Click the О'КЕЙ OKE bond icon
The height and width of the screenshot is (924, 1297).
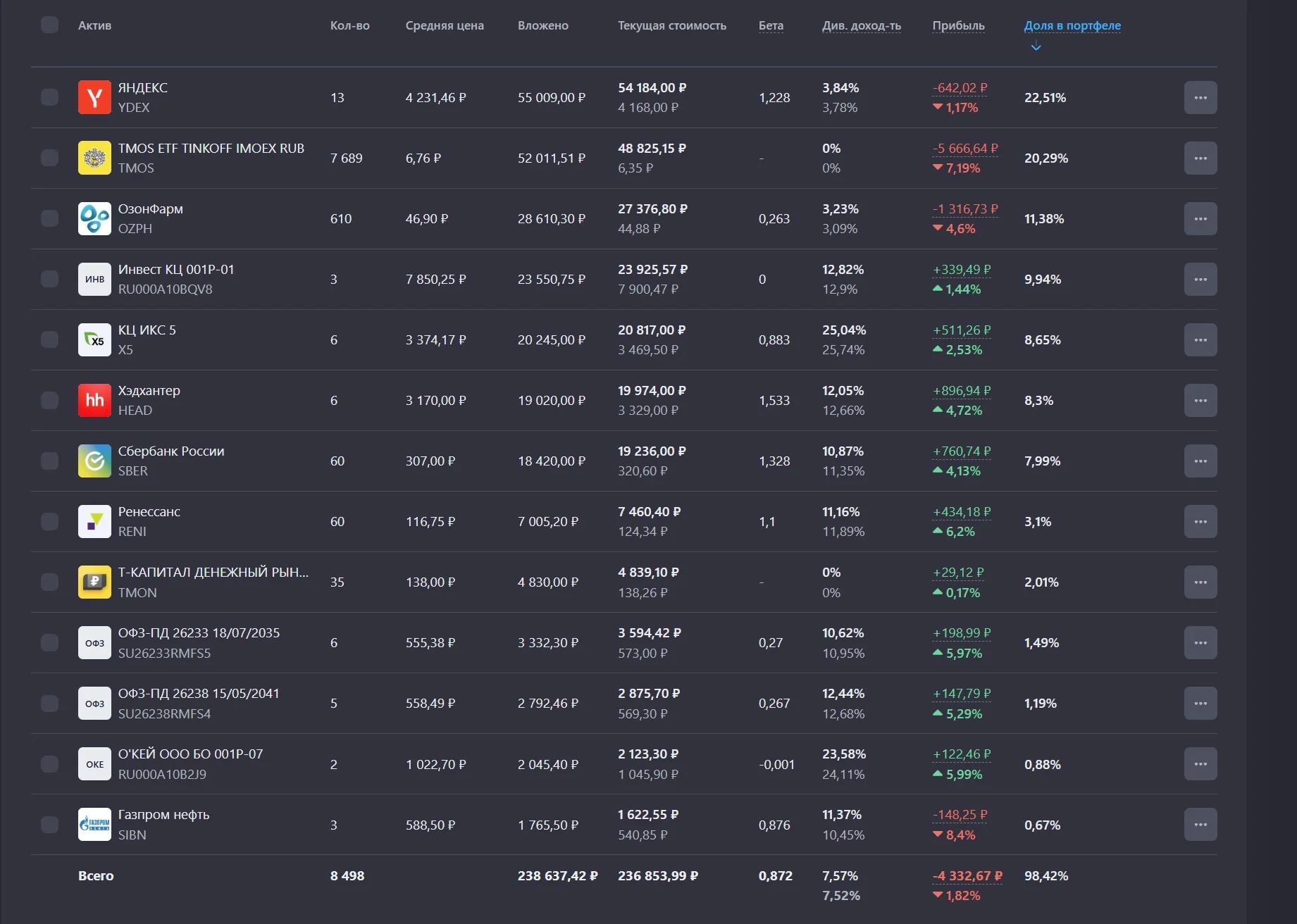[94, 763]
